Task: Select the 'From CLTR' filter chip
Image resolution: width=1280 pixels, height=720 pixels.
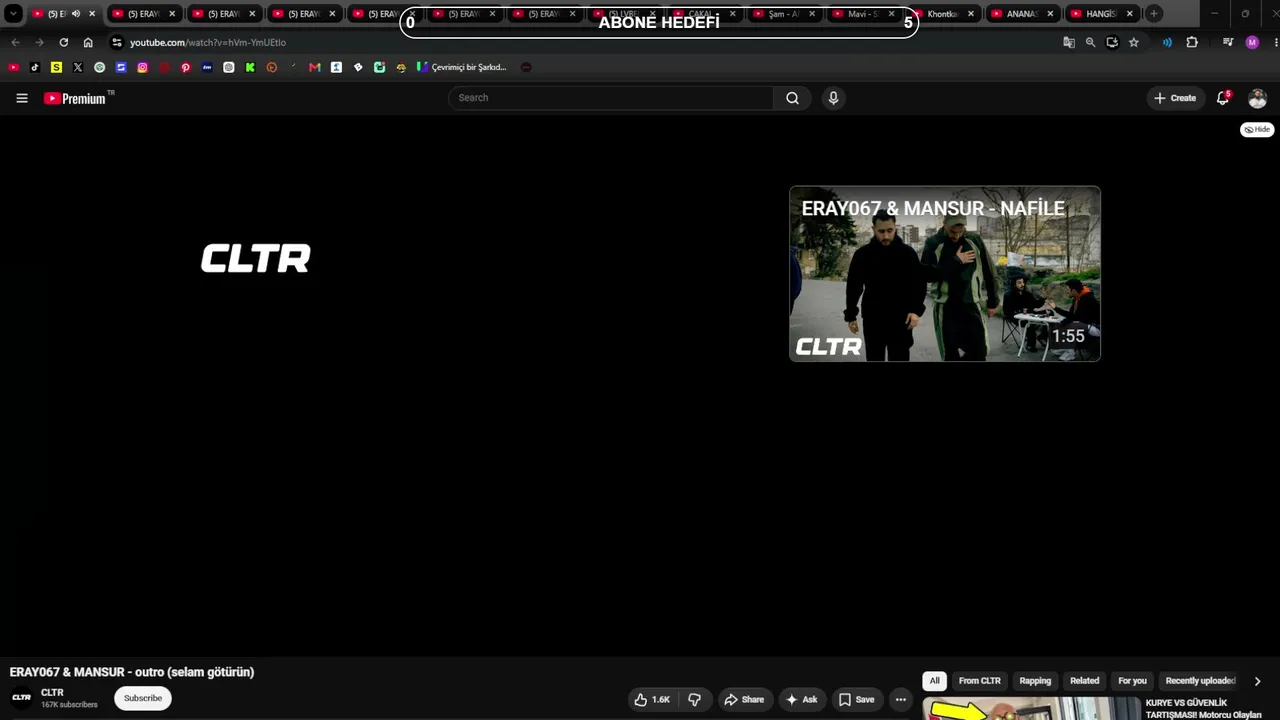Action: (979, 681)
